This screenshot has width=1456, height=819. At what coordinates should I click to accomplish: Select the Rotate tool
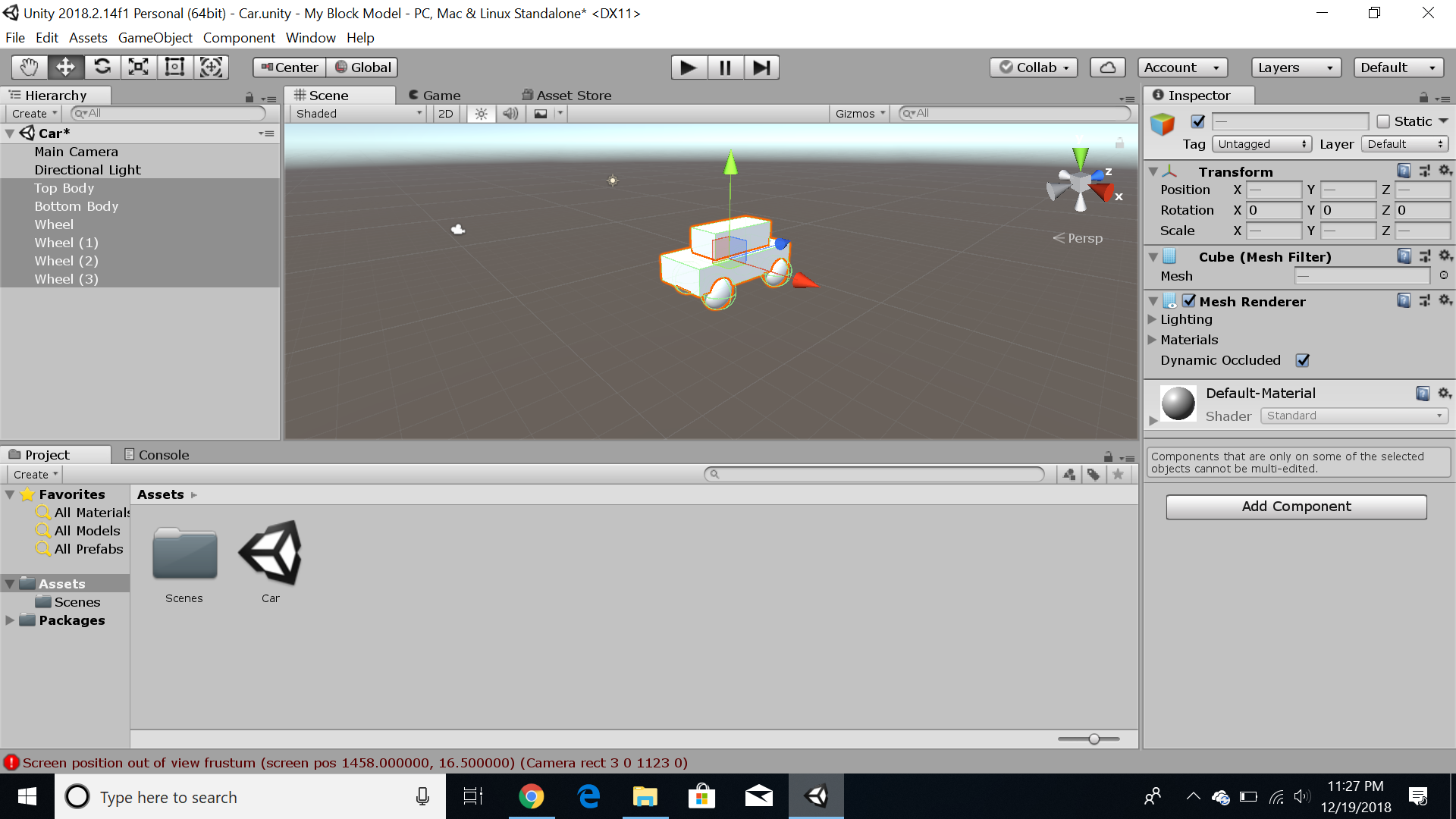coord(102,67)
